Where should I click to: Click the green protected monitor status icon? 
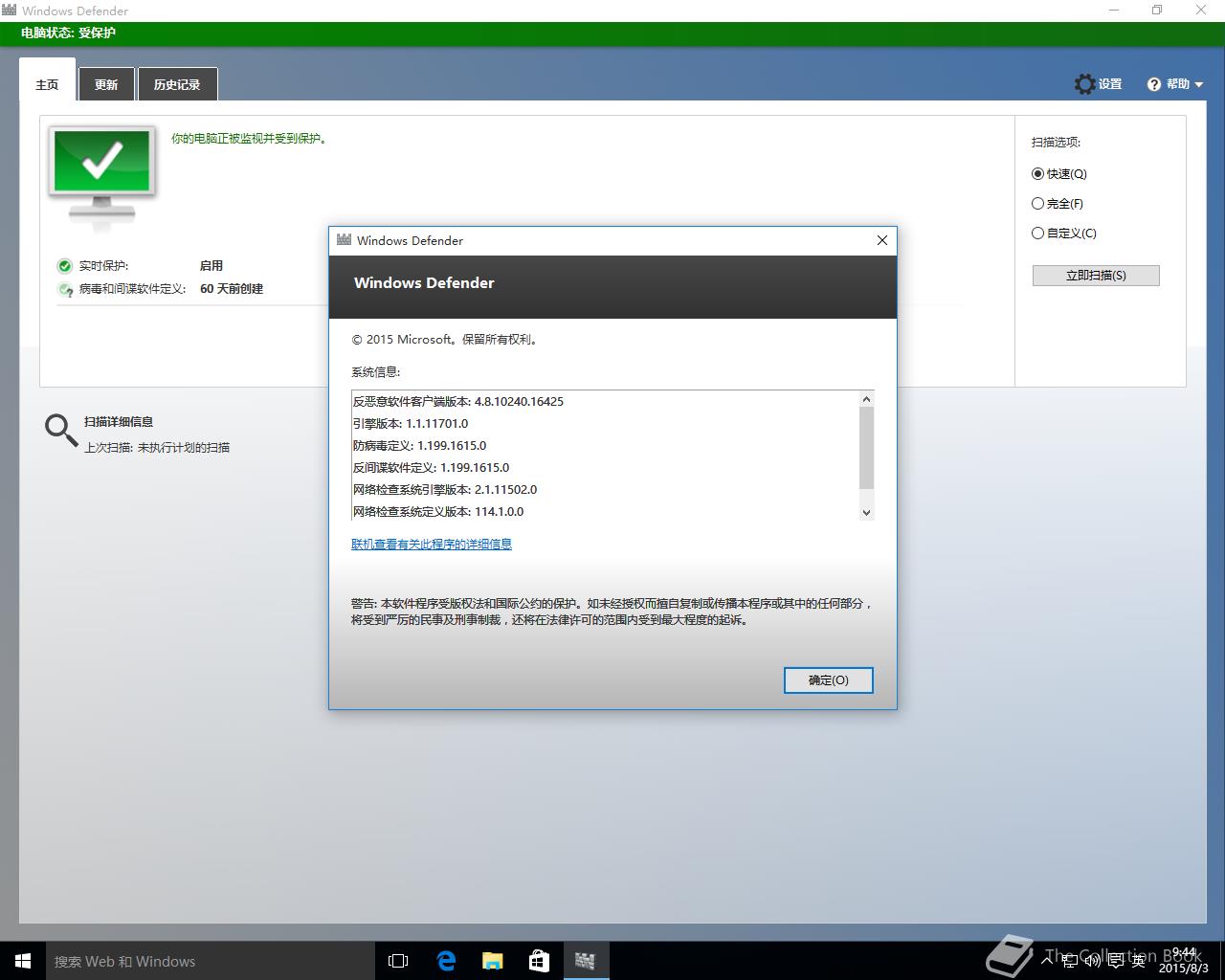click(101, 177)
